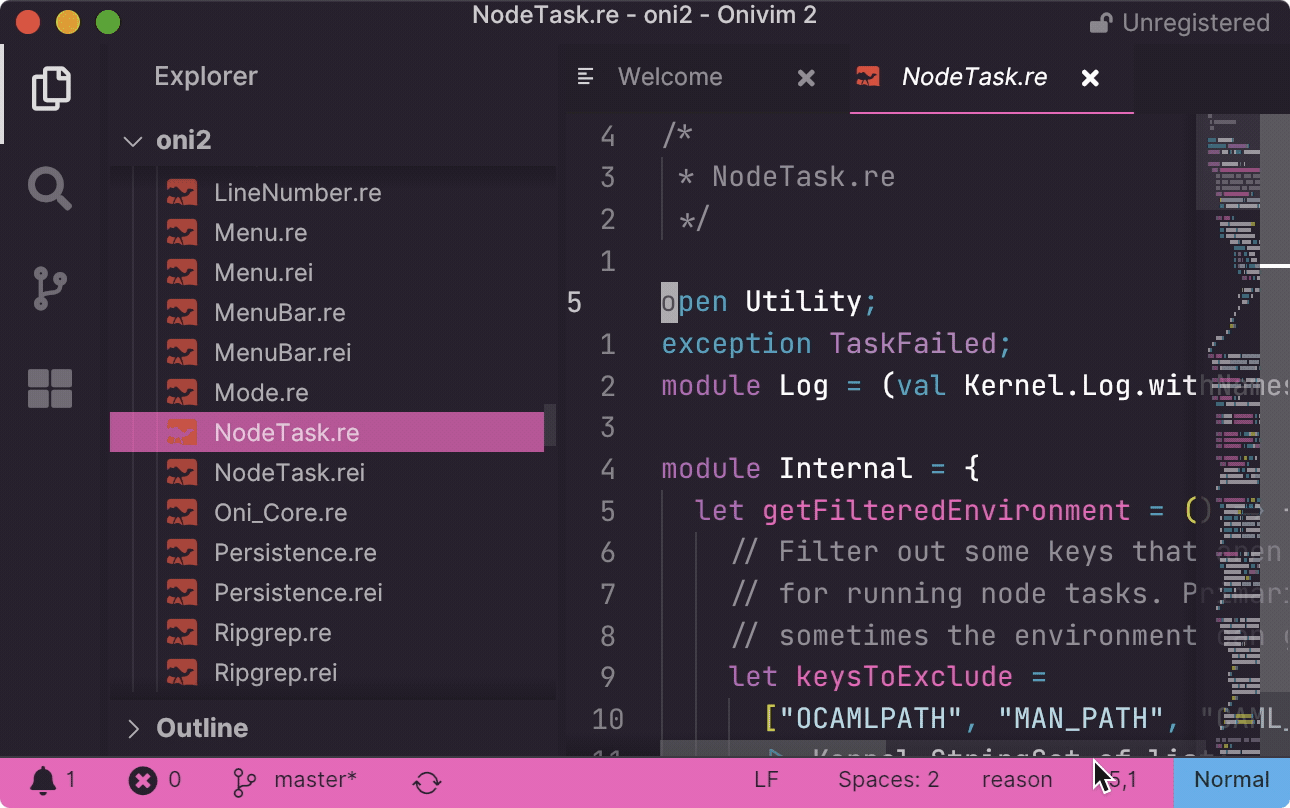
Task: Click the 'let keysToExclude =' line
Action: pos(887,677)
